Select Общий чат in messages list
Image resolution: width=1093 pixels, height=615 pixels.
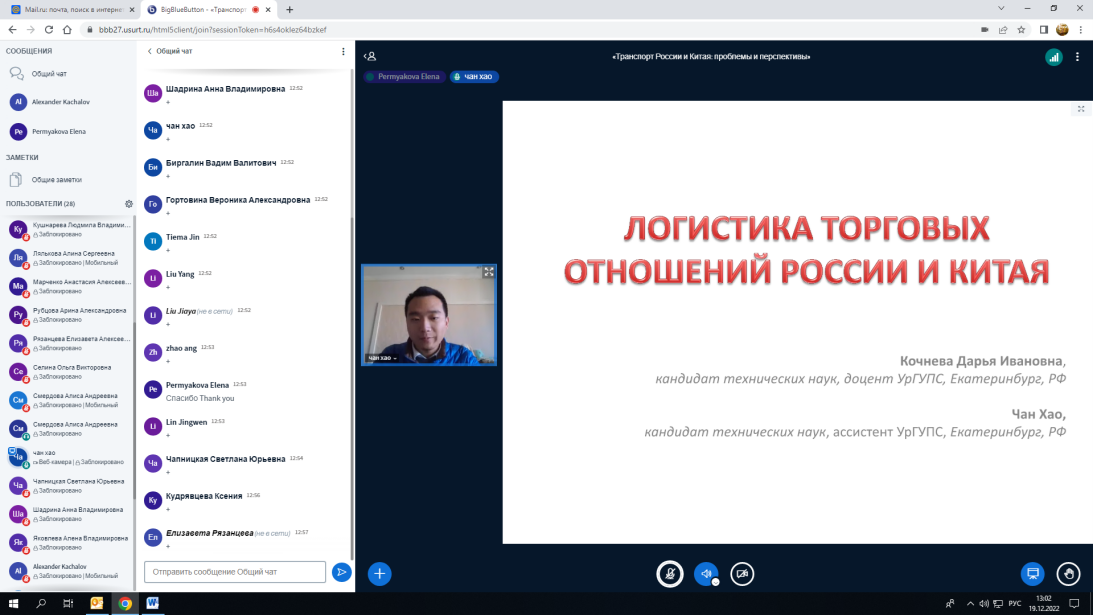pos(48,74)
